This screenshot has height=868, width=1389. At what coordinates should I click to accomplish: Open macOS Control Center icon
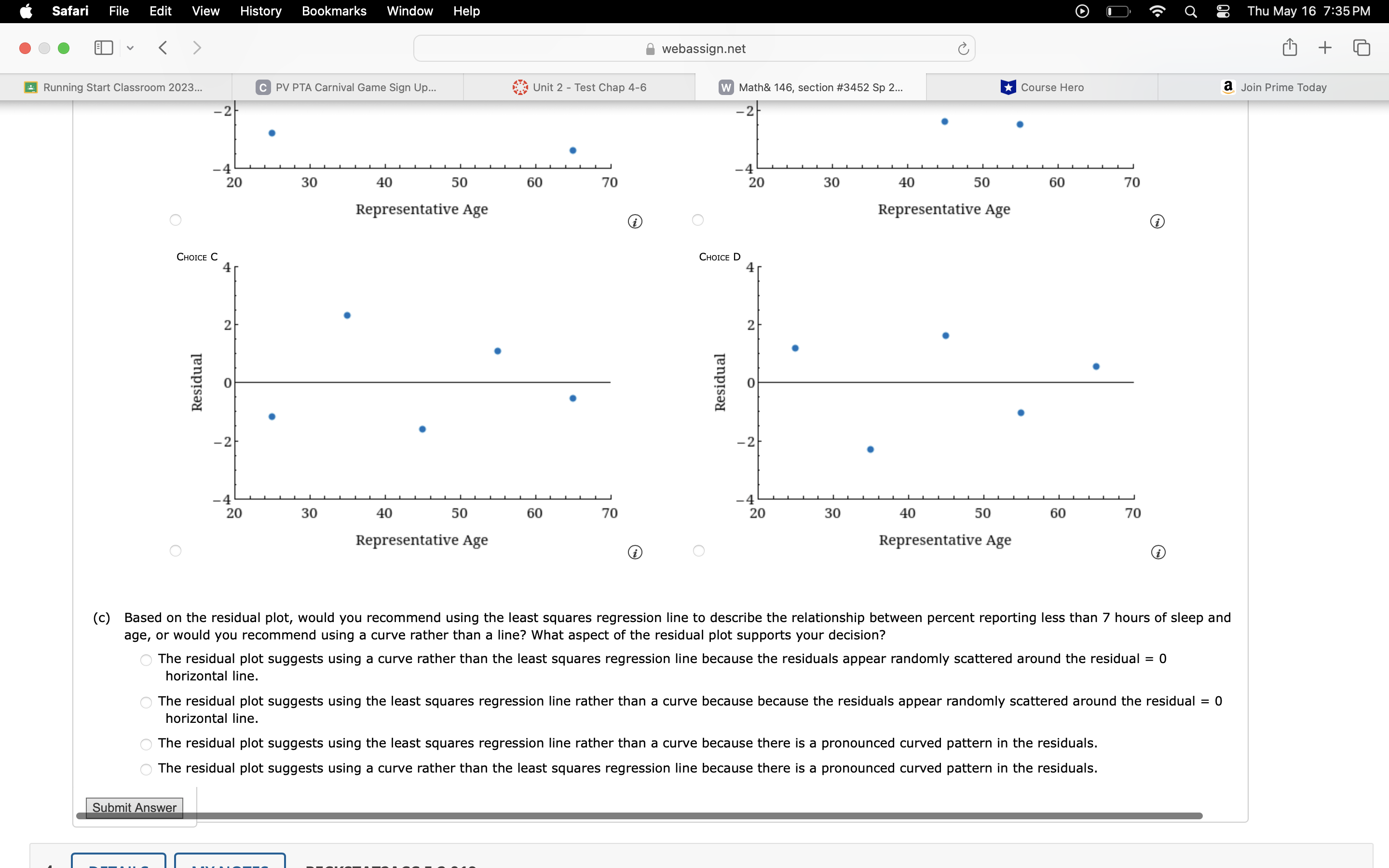coord(1223,12)
